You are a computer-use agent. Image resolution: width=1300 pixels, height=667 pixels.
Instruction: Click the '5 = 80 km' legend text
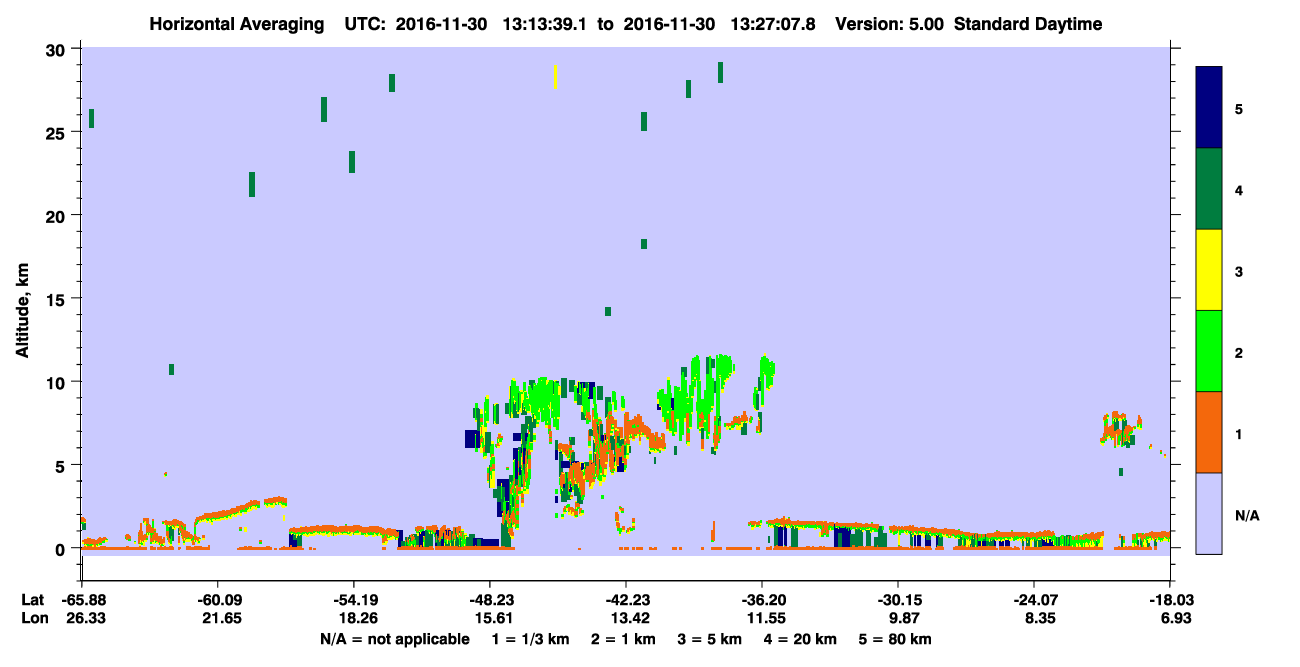895,639
